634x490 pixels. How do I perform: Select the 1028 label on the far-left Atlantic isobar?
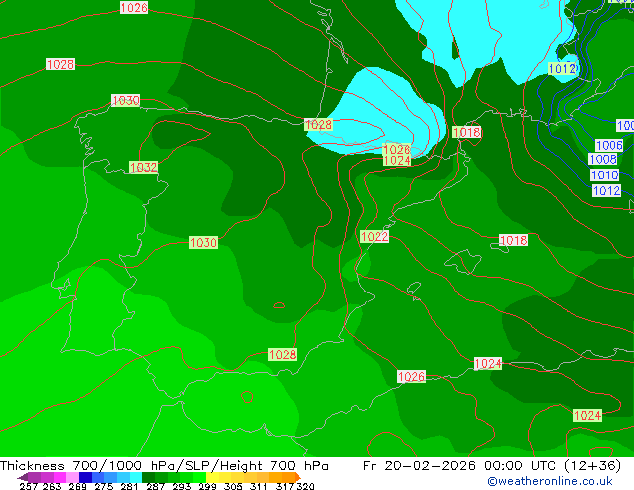click(x=60, y=64)
